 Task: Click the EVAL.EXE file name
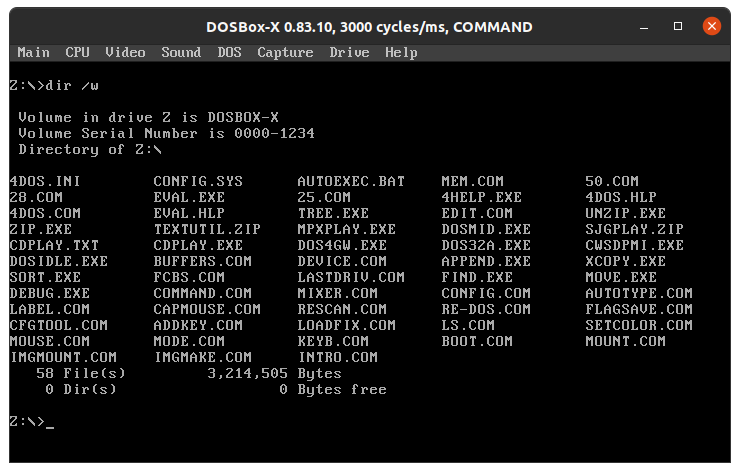click(x=189, y=197)
